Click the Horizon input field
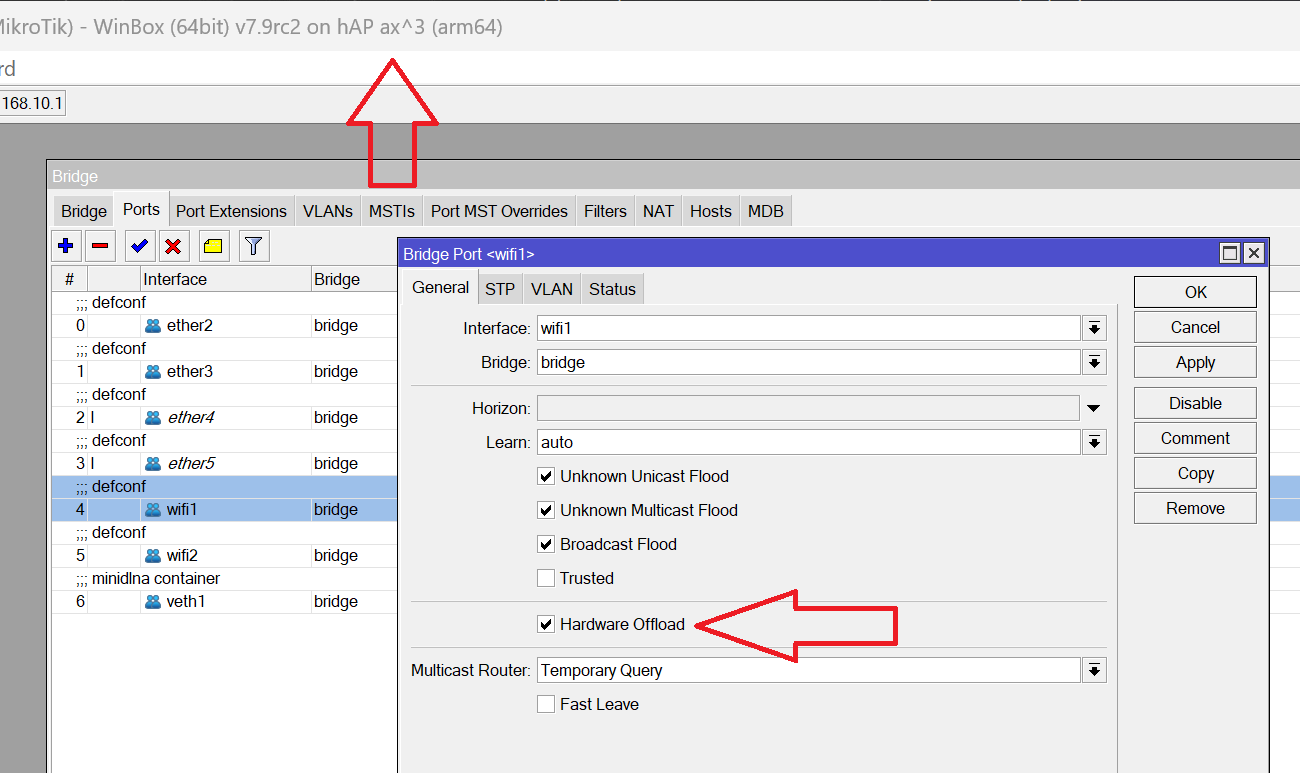The image size is (1300, 773). click(808, 408)
